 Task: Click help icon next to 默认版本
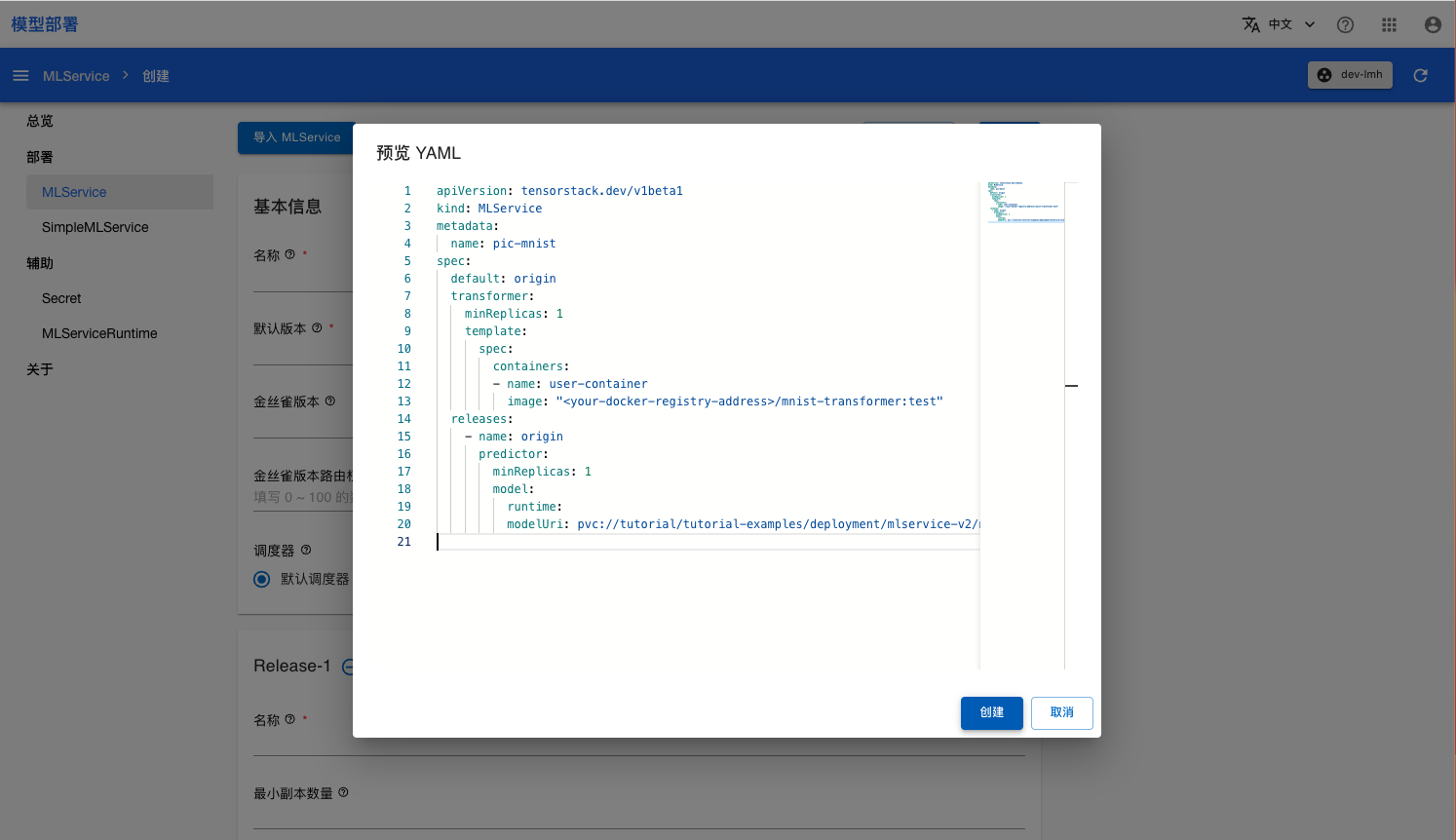click(317, 328)
